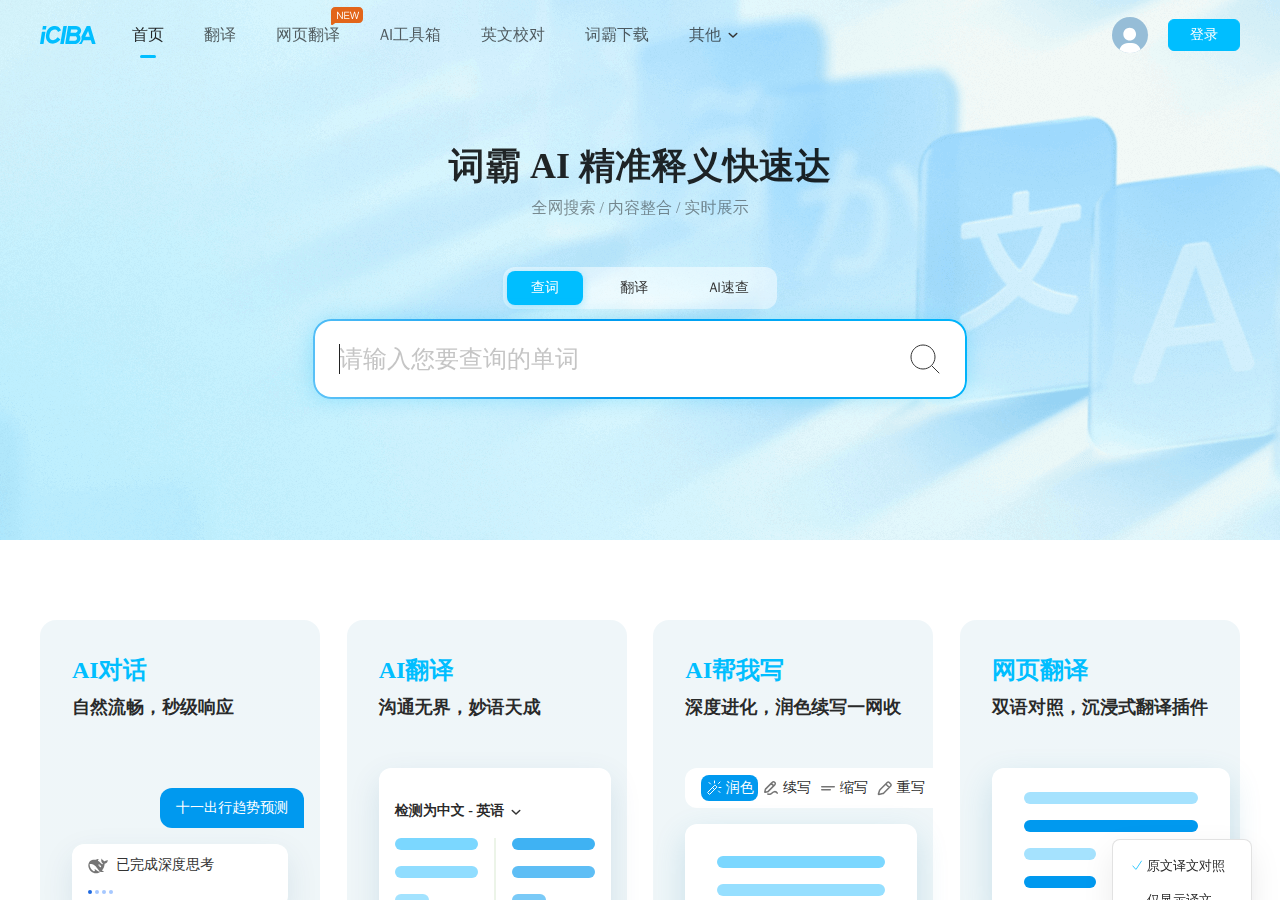Image resolution: width=1280 pixels, height=900 pixels.
Task: Click the whale icon beside 已完成深度思考
Action: click(98, 865)
